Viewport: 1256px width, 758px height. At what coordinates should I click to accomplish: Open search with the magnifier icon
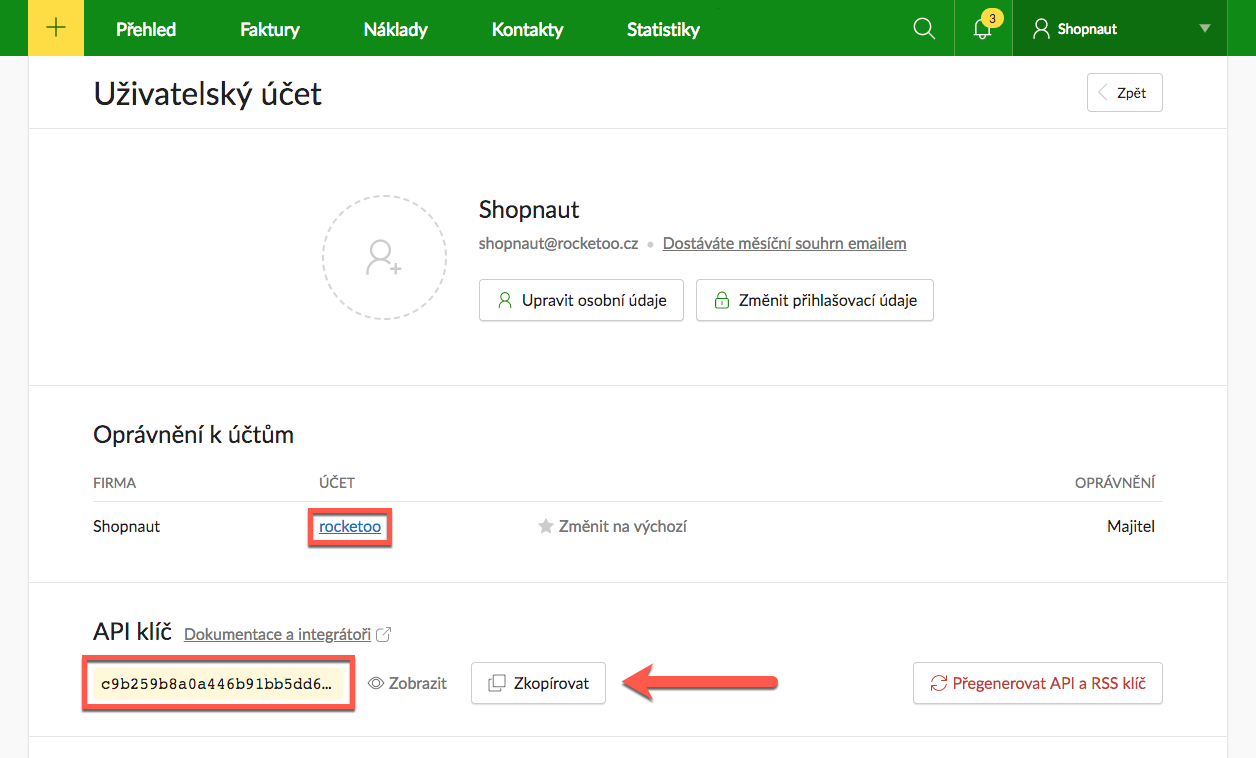(924, 29)
